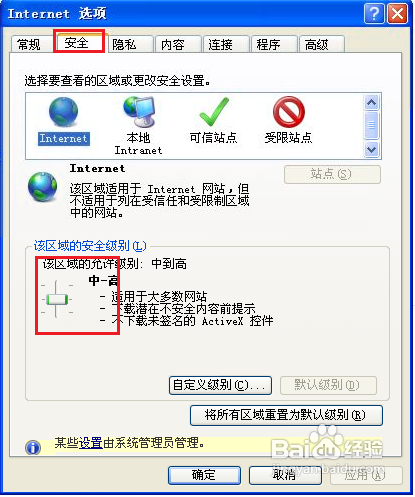The width and height of the screenshot is (415, 497).
Task: Click zone list scrollbar down arrow
Action: pos(371,149)
